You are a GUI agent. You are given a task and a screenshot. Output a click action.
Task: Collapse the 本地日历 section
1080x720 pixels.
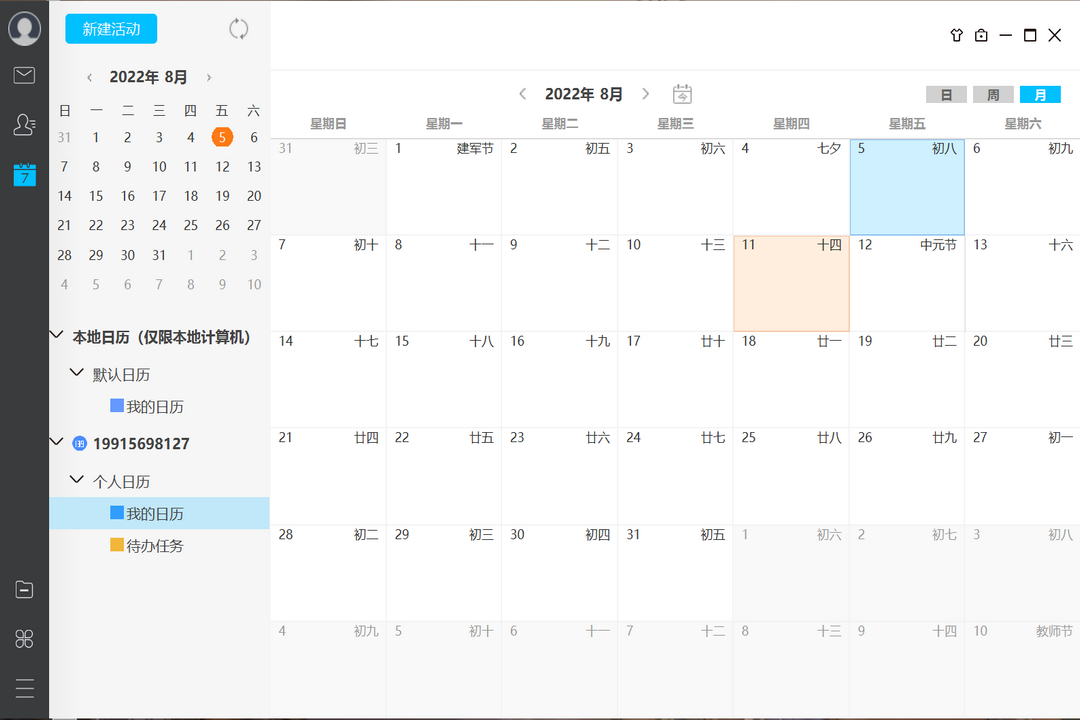coord(57,336)
